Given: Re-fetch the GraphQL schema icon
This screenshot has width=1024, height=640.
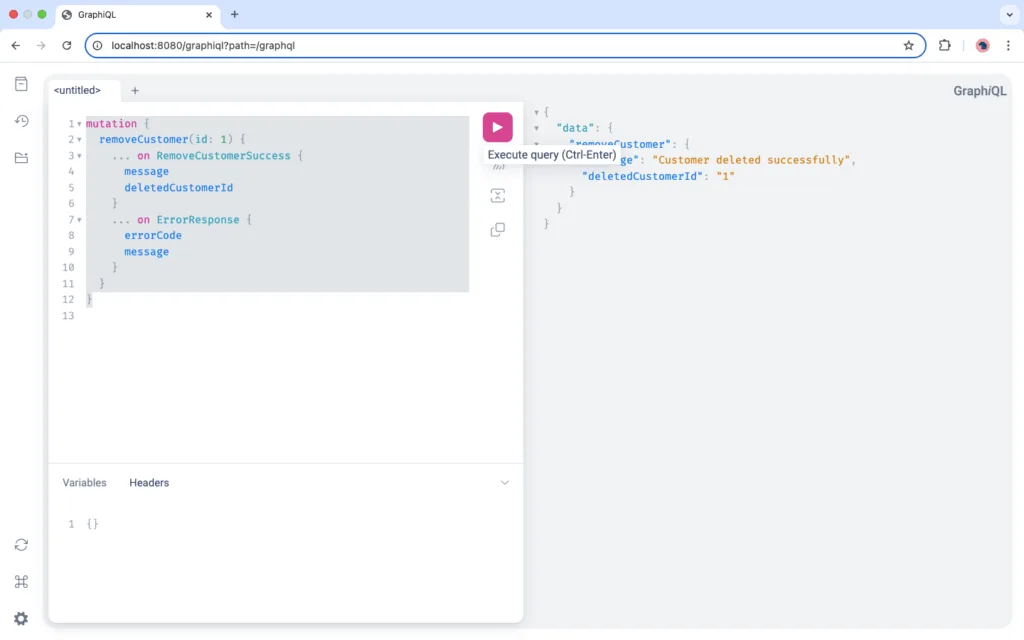Looking at the screenshot, I should 21,545.
